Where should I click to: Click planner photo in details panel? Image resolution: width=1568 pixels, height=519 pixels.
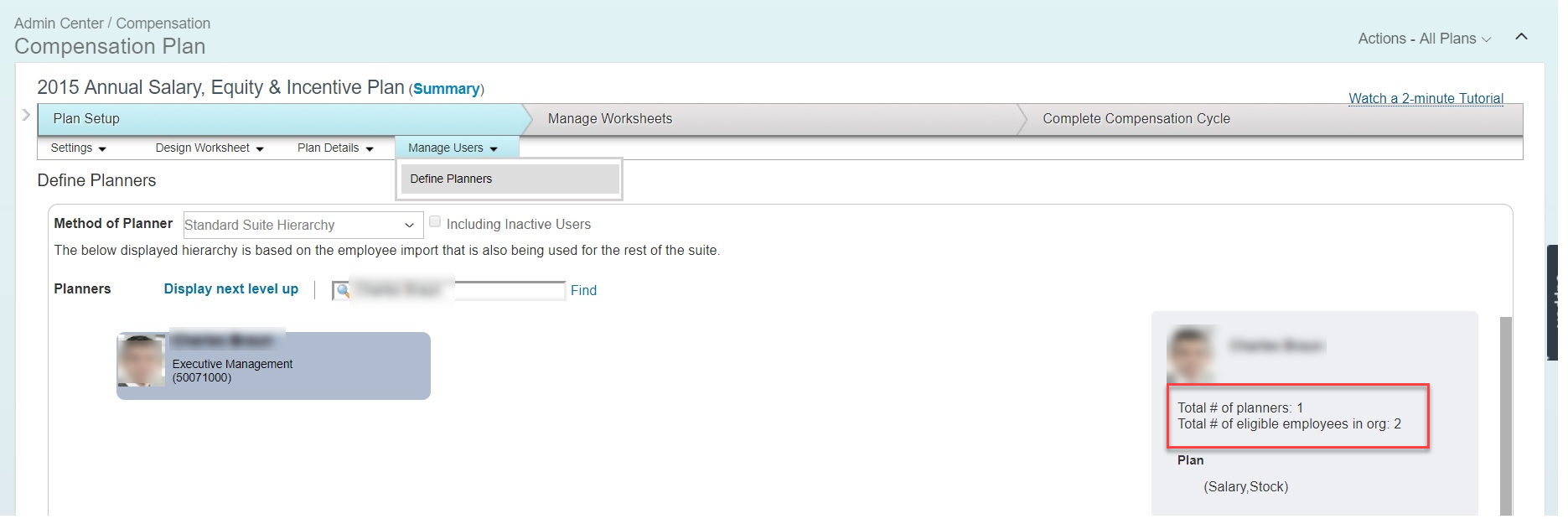[x=1191, y=354]
